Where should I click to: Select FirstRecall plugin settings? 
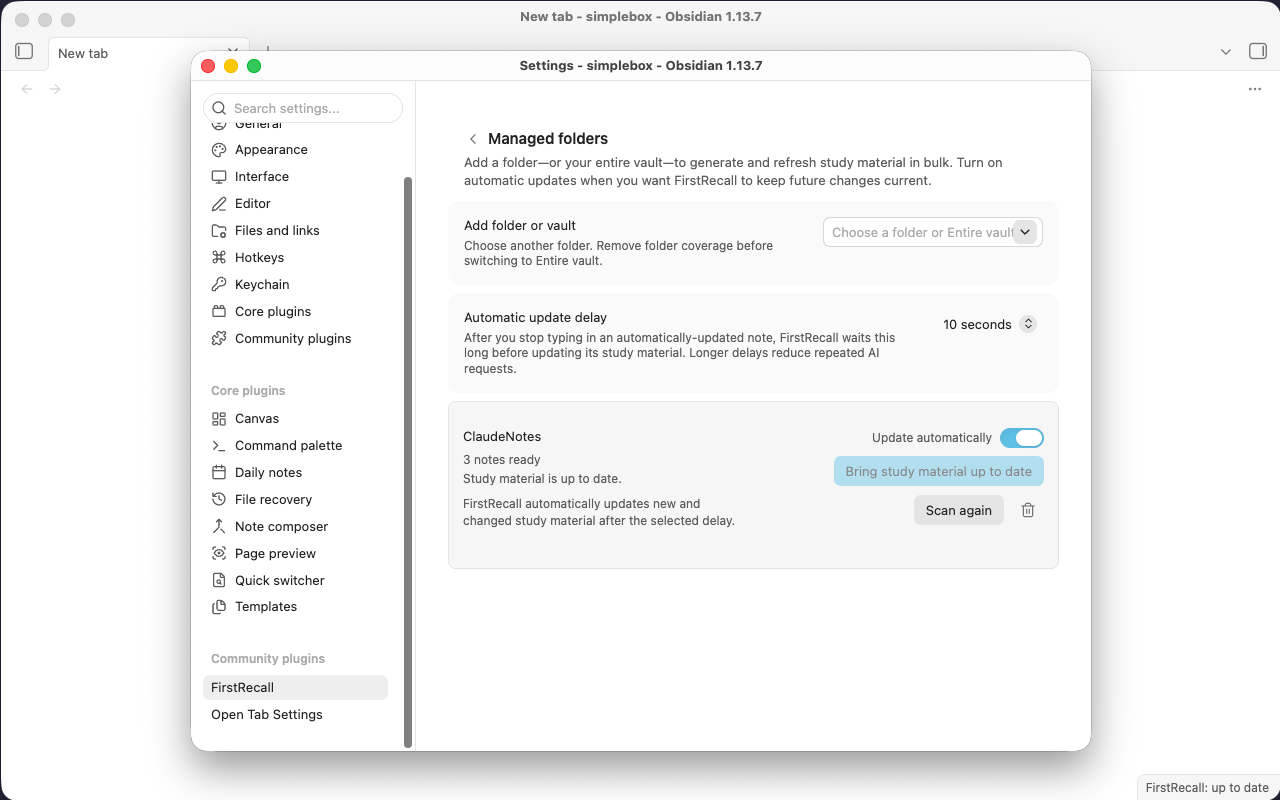tap(295, 688)
